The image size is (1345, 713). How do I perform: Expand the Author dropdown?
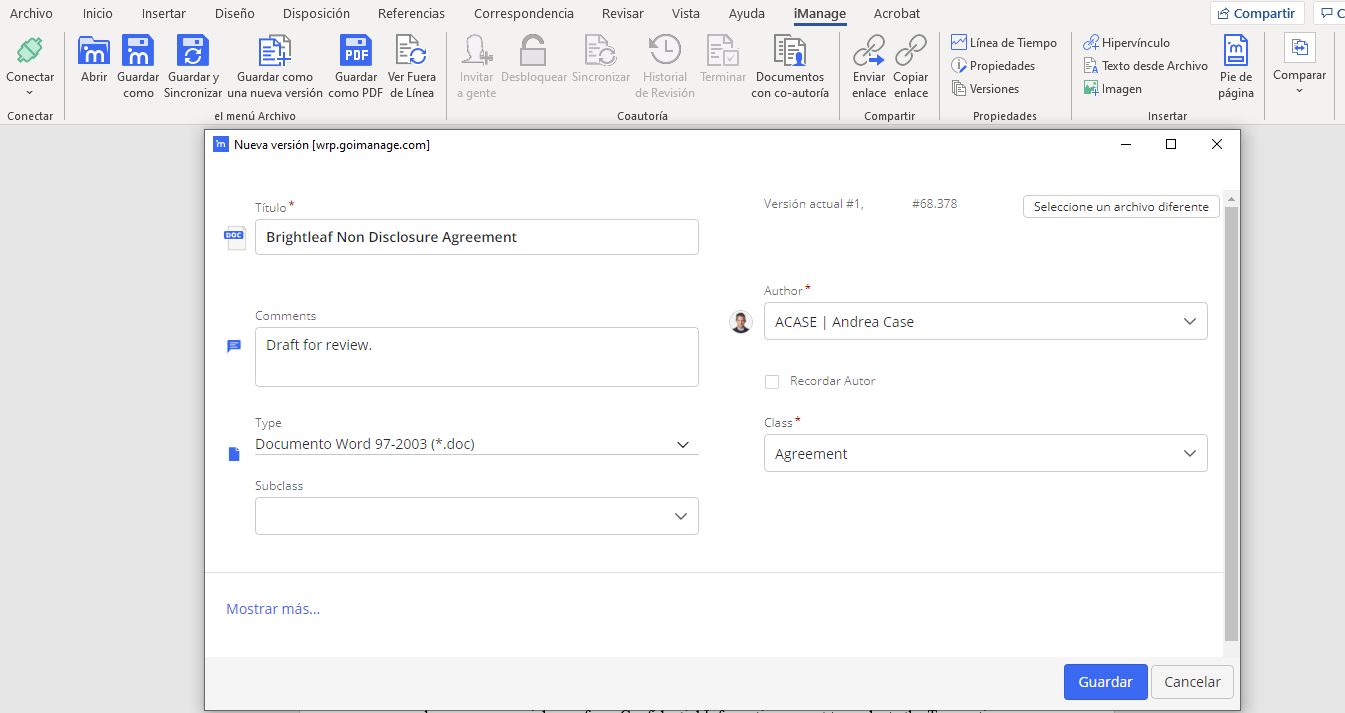[x=1189, y=322]
